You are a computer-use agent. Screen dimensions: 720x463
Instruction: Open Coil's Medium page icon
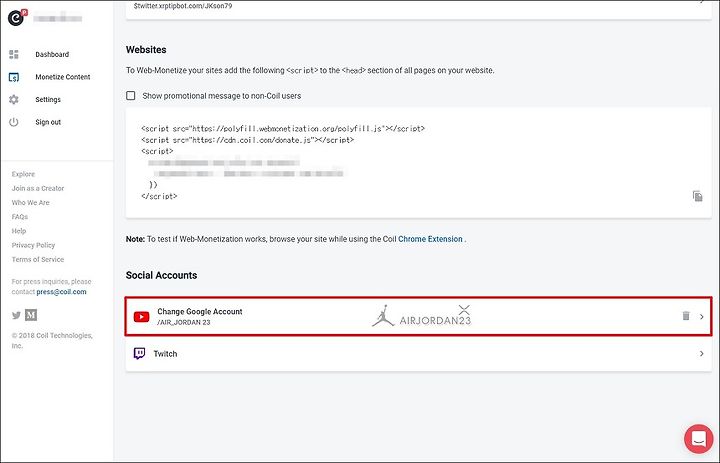tap(31, 315)
